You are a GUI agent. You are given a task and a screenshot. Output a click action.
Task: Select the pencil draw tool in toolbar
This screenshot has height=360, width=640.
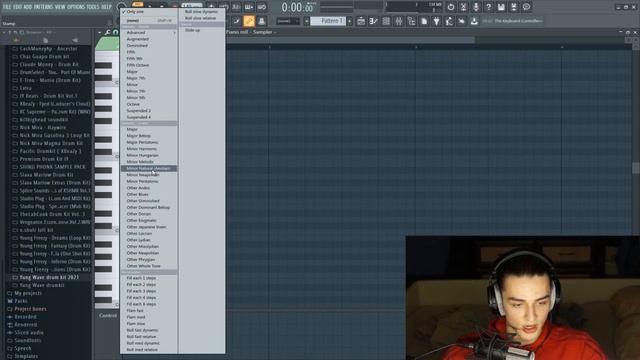249,21
